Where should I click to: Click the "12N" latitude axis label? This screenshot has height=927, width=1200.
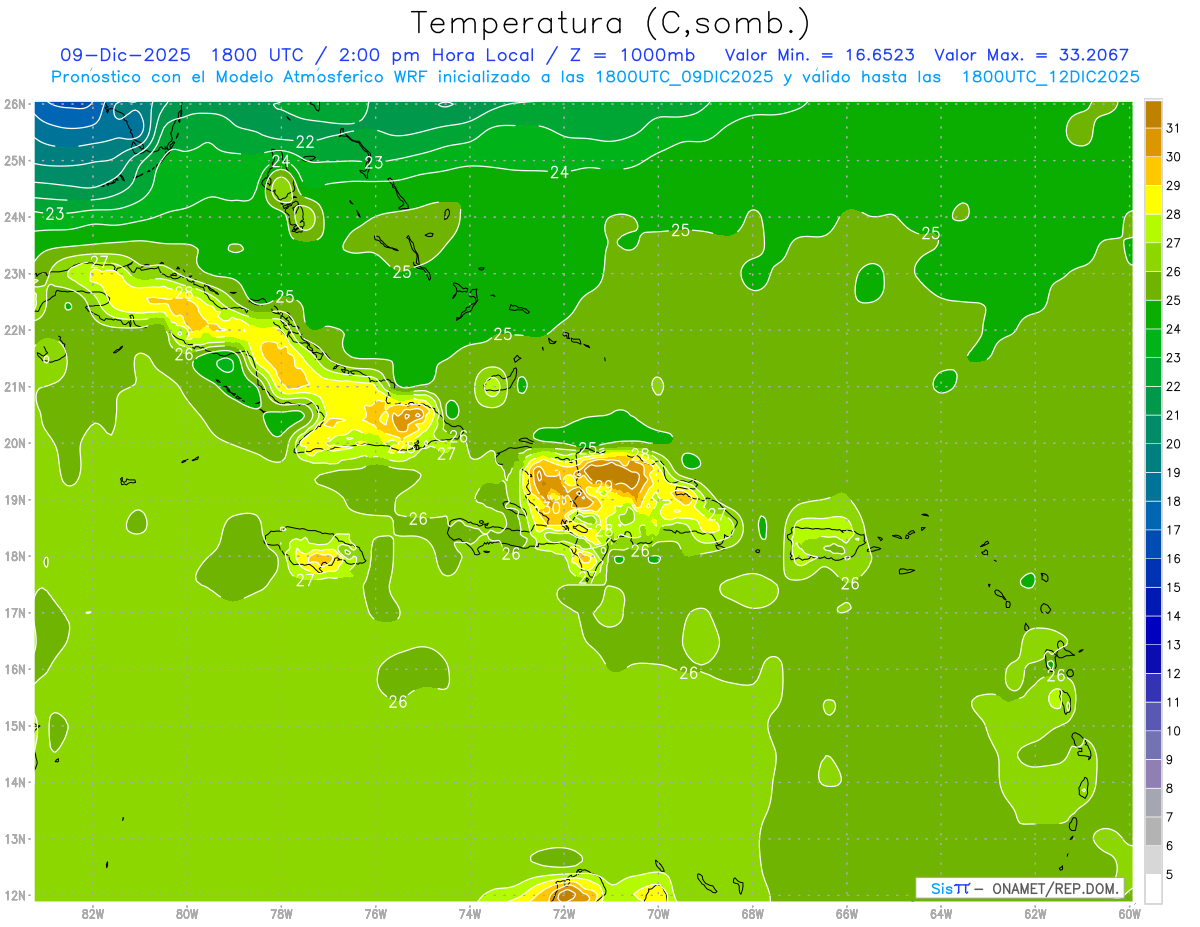pos(15,895)
